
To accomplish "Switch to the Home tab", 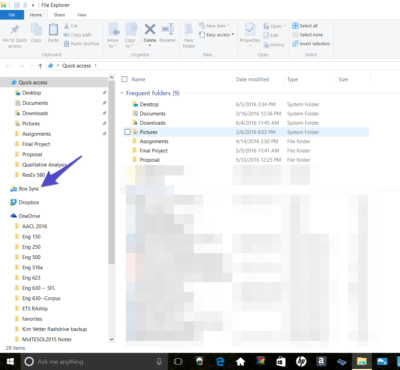I will point(36,15).
